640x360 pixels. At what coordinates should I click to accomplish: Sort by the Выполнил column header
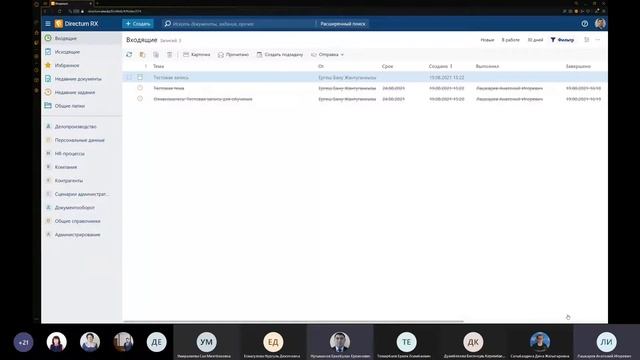coord(487,66)
